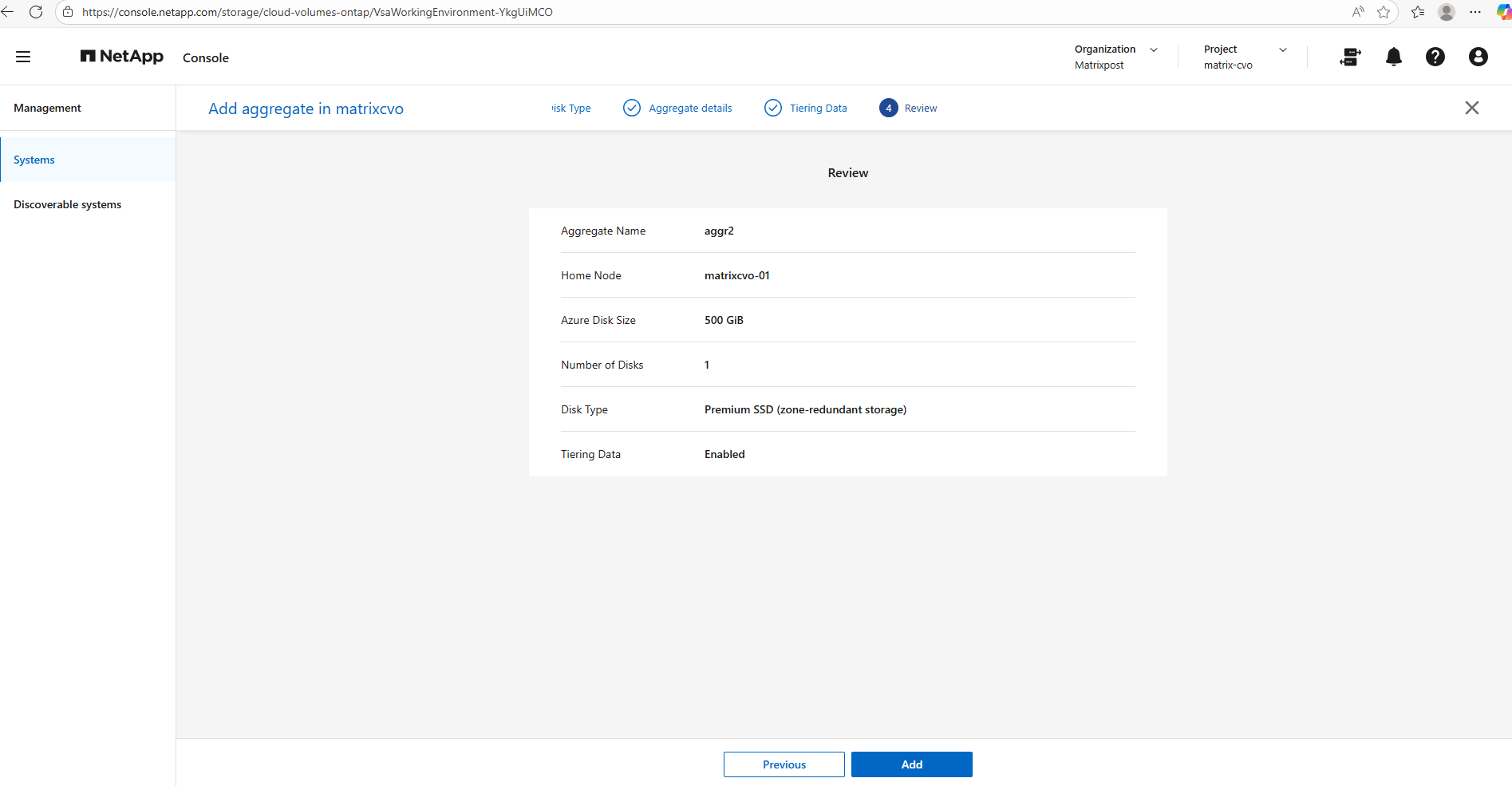Go to the Tiering Data step

818,108
